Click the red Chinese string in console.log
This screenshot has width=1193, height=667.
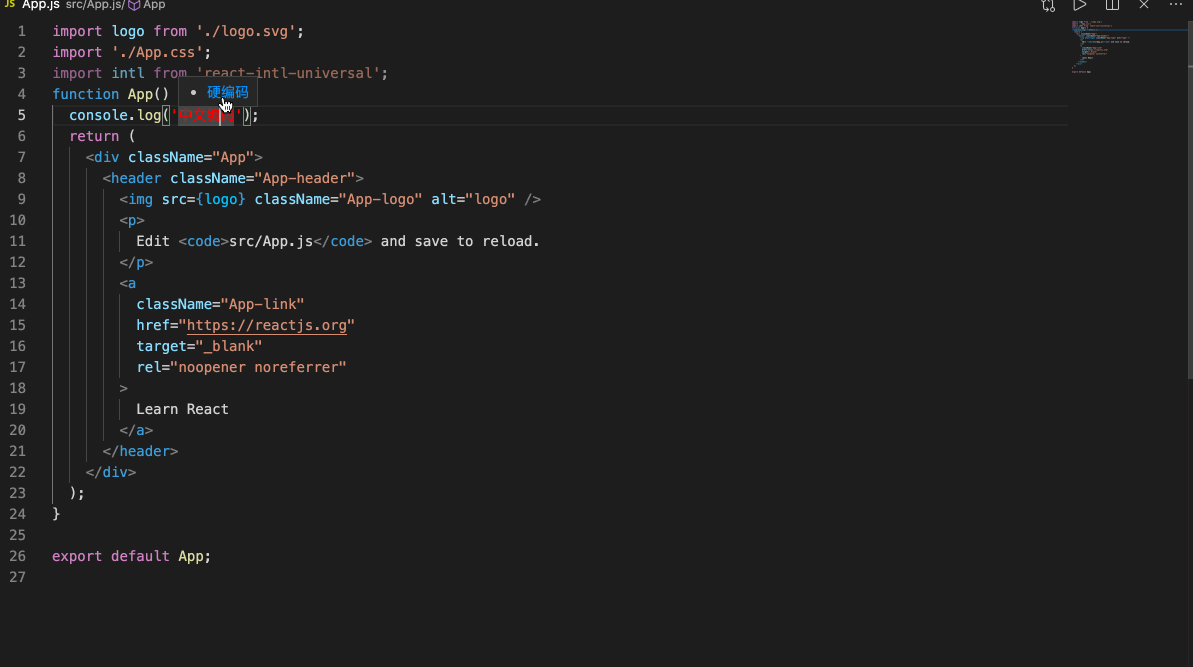coord(206,116)
